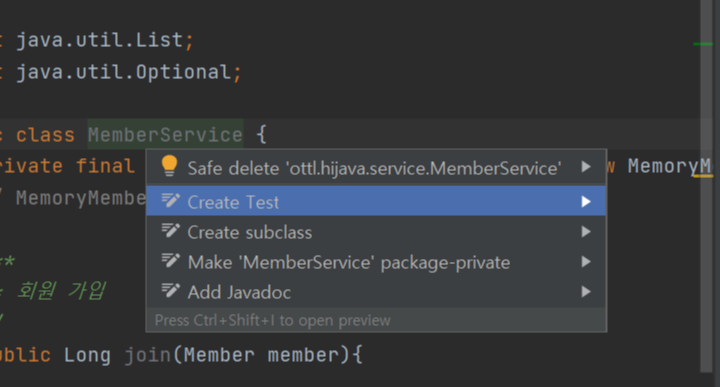Expand the Create Test submenu arrow

(585, 202)
